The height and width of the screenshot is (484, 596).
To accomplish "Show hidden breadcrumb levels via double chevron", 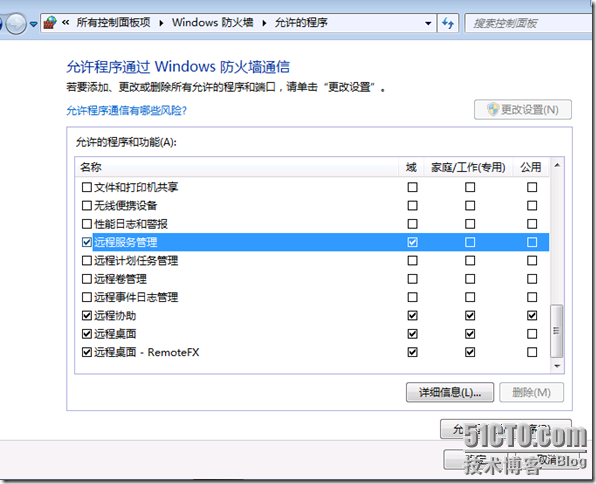I will click(65, 22).
